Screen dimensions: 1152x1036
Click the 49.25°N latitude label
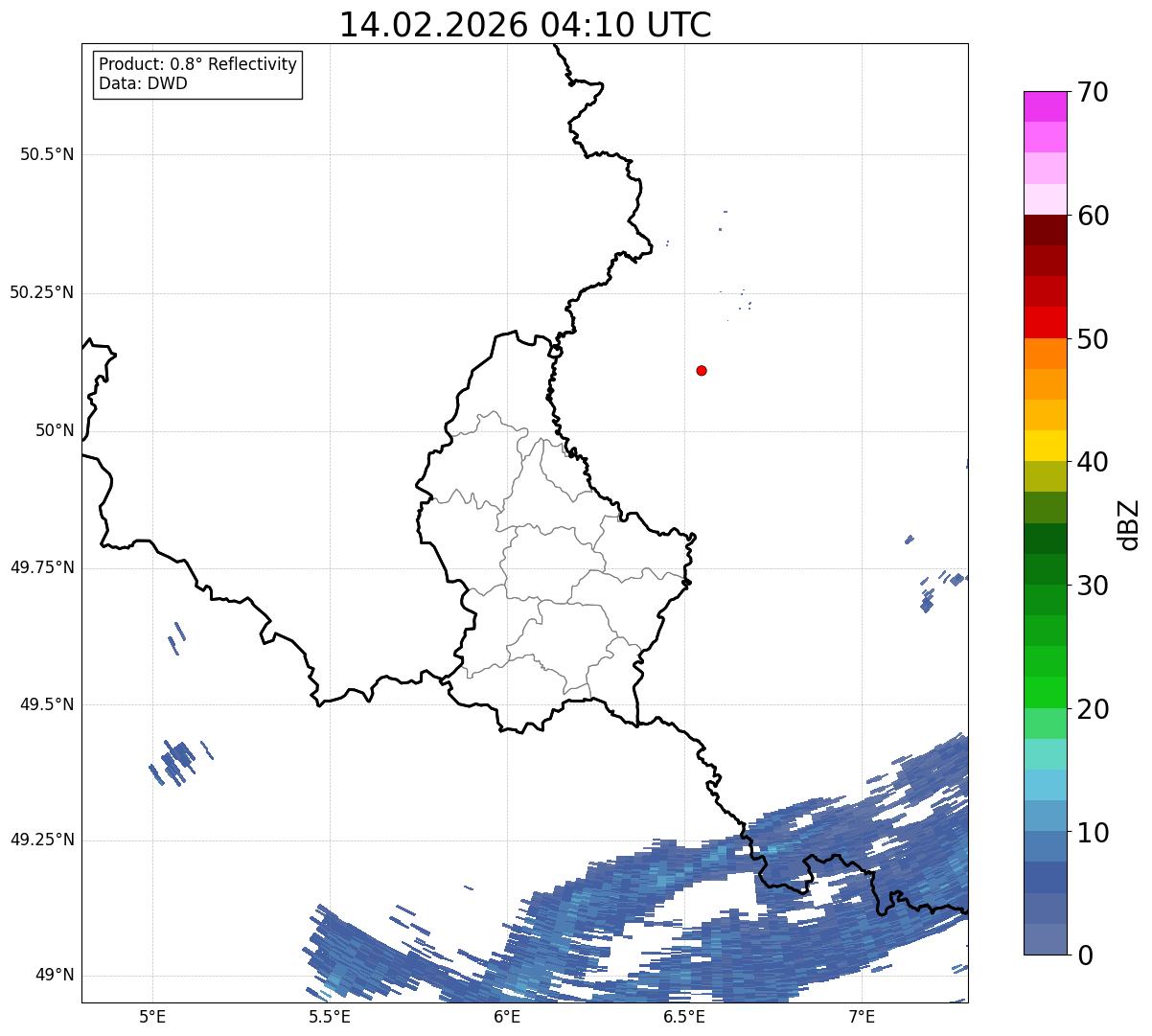tap(41, 840)
